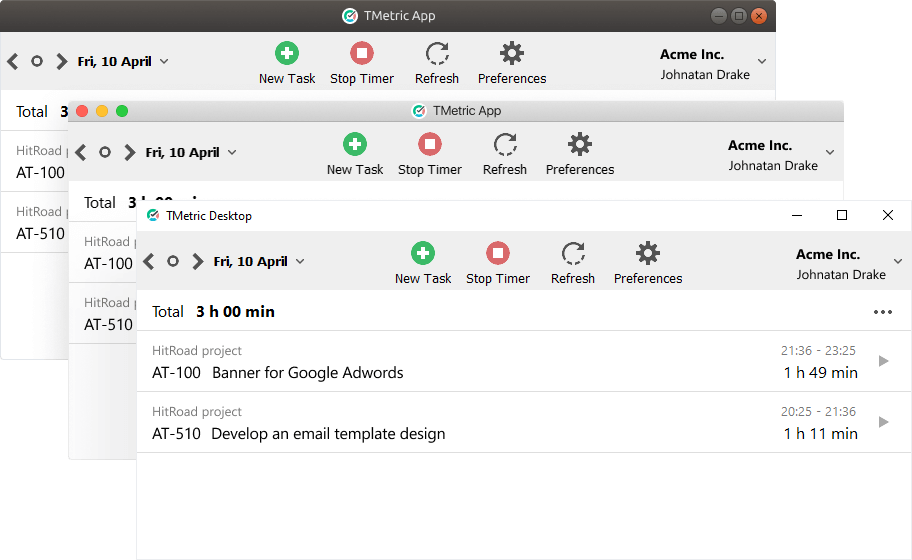Open Preferences in the macOS TMetric window
This screenshot has height=560, width=912.
pos(580,154)
